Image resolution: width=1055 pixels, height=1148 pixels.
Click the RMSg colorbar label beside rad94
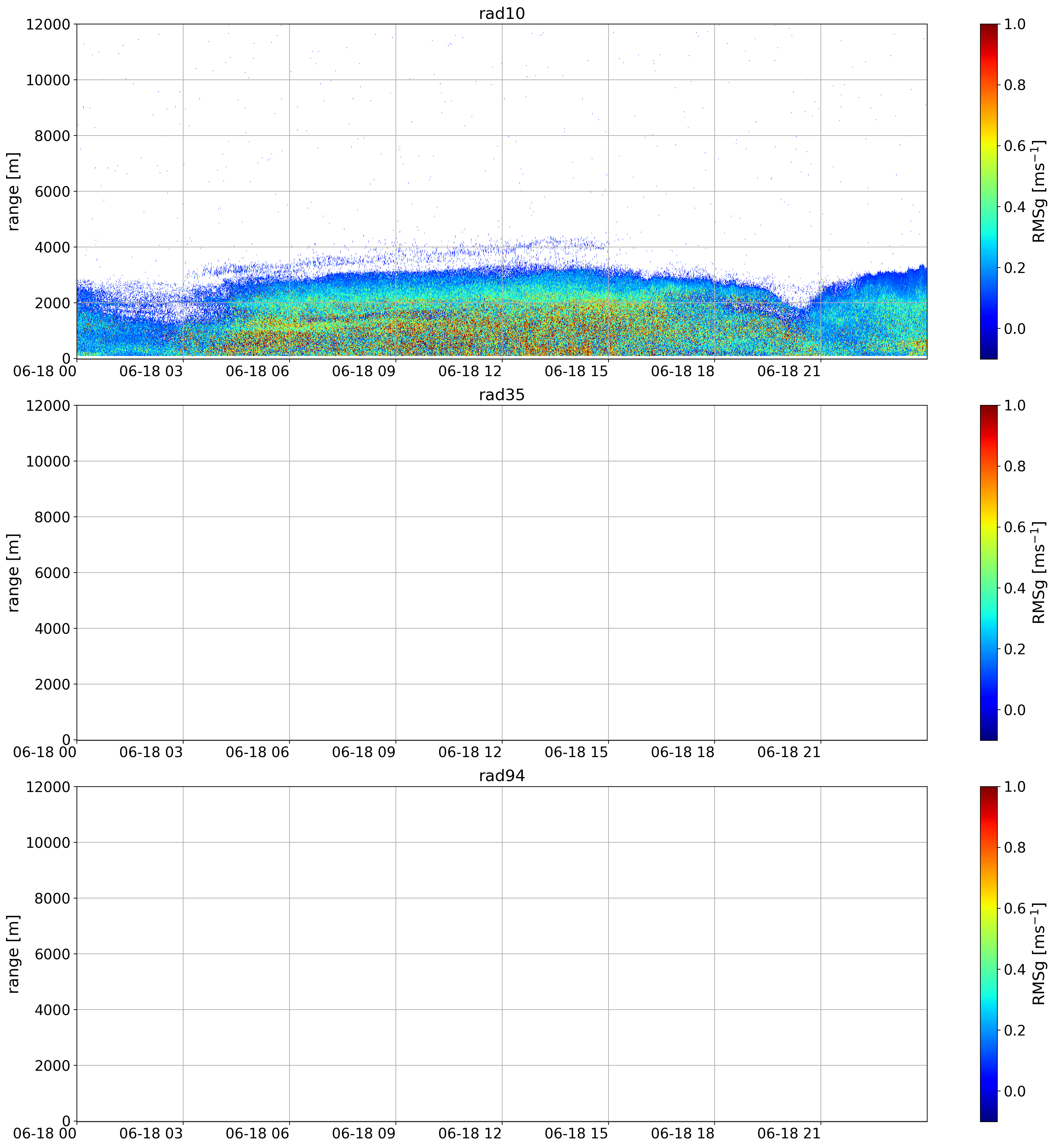coord(1039,954)
